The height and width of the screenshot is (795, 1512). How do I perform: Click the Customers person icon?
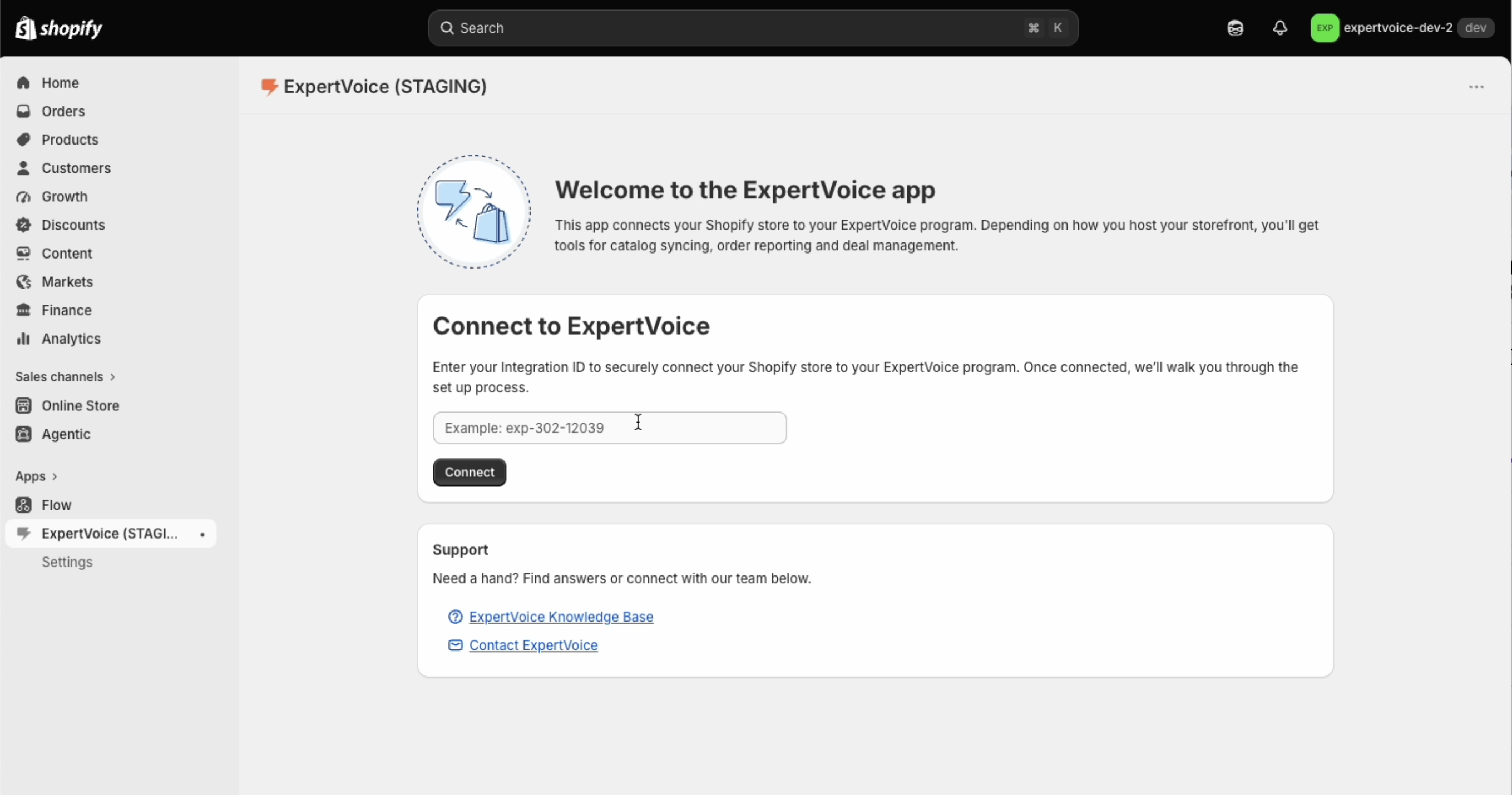point(23,168)
